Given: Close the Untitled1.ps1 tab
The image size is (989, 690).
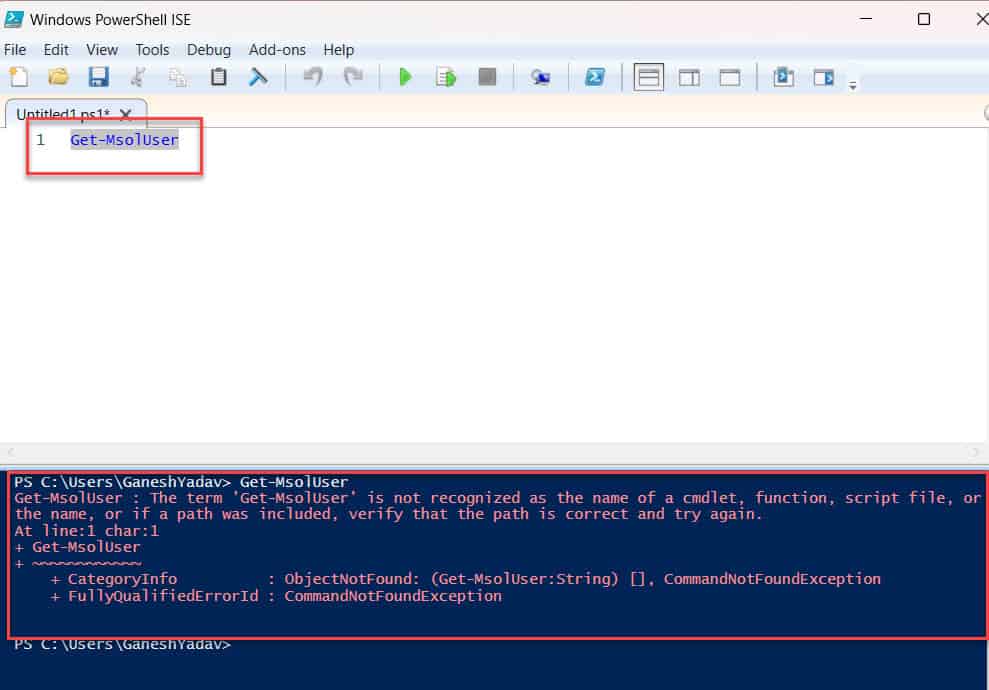Looking at the screenshot, I should [126, 114].
